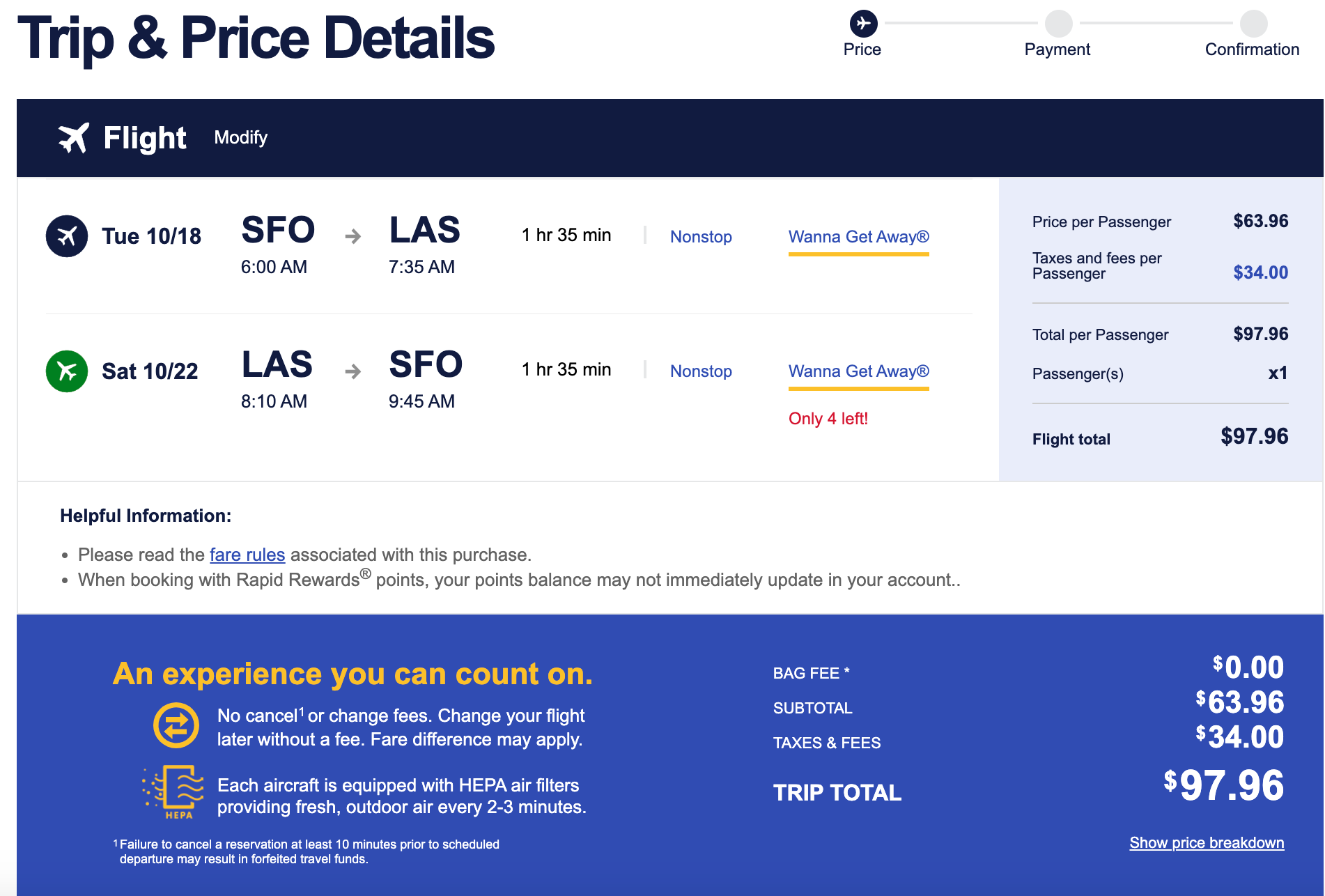Viewport: 1325px width, 896px height.
Task: Open Nonstop details for the departing flight
Action: coord(701,237)
